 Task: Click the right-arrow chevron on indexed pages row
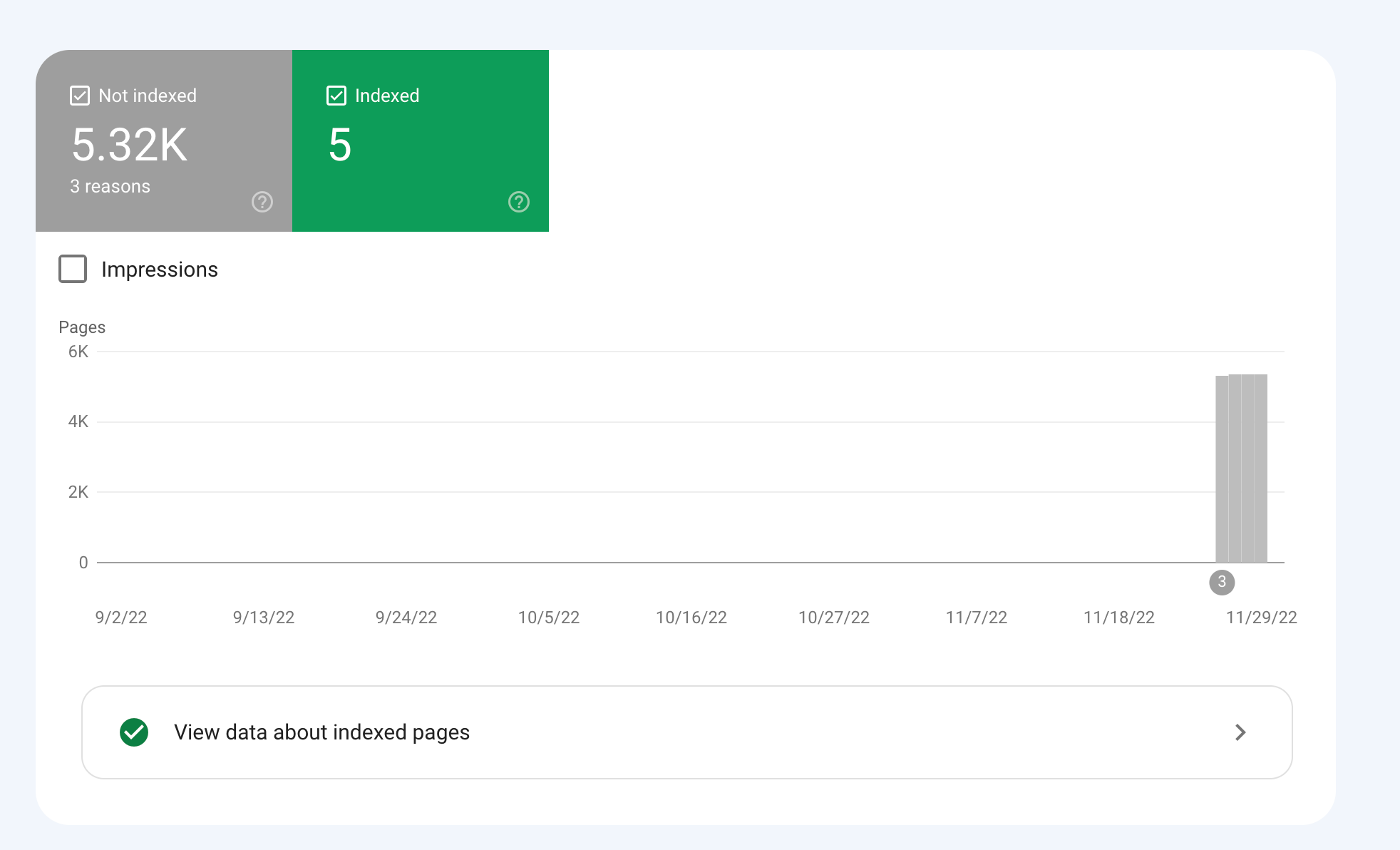click(1241, 732)
